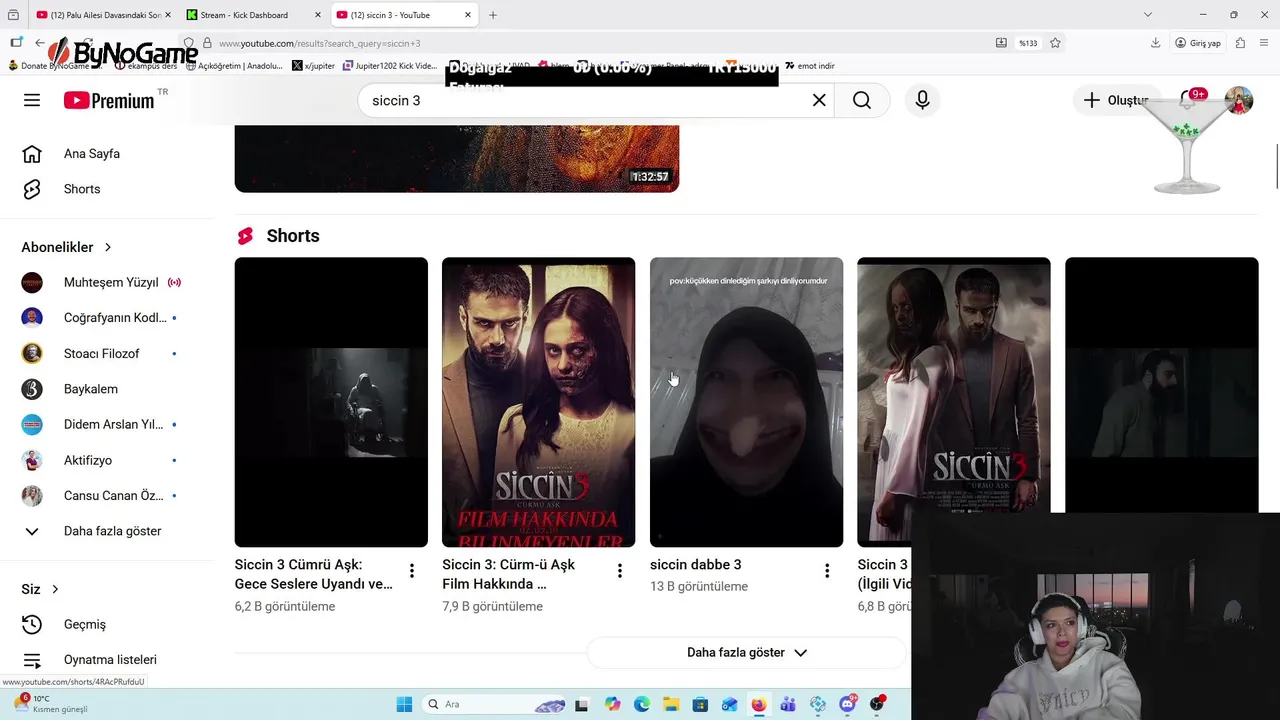Open the Siccin 3 Cümrü Aşk short thumbnail

click(331, 402)
